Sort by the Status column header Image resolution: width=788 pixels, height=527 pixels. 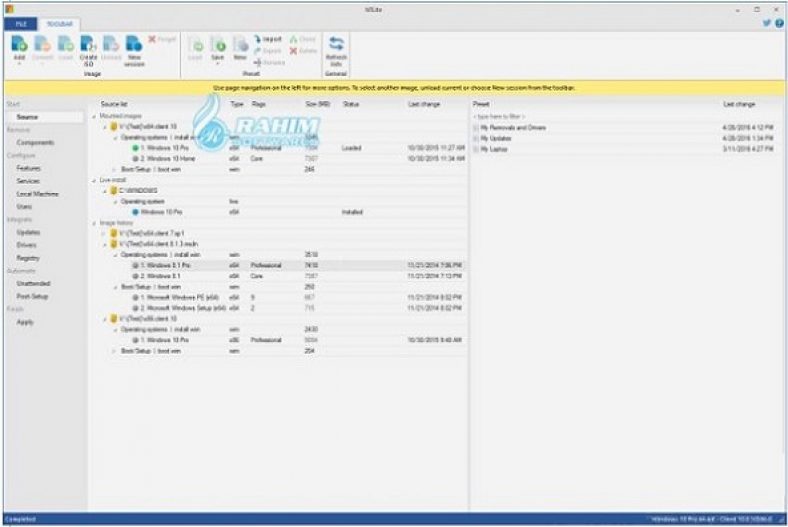tap(350, 104)
